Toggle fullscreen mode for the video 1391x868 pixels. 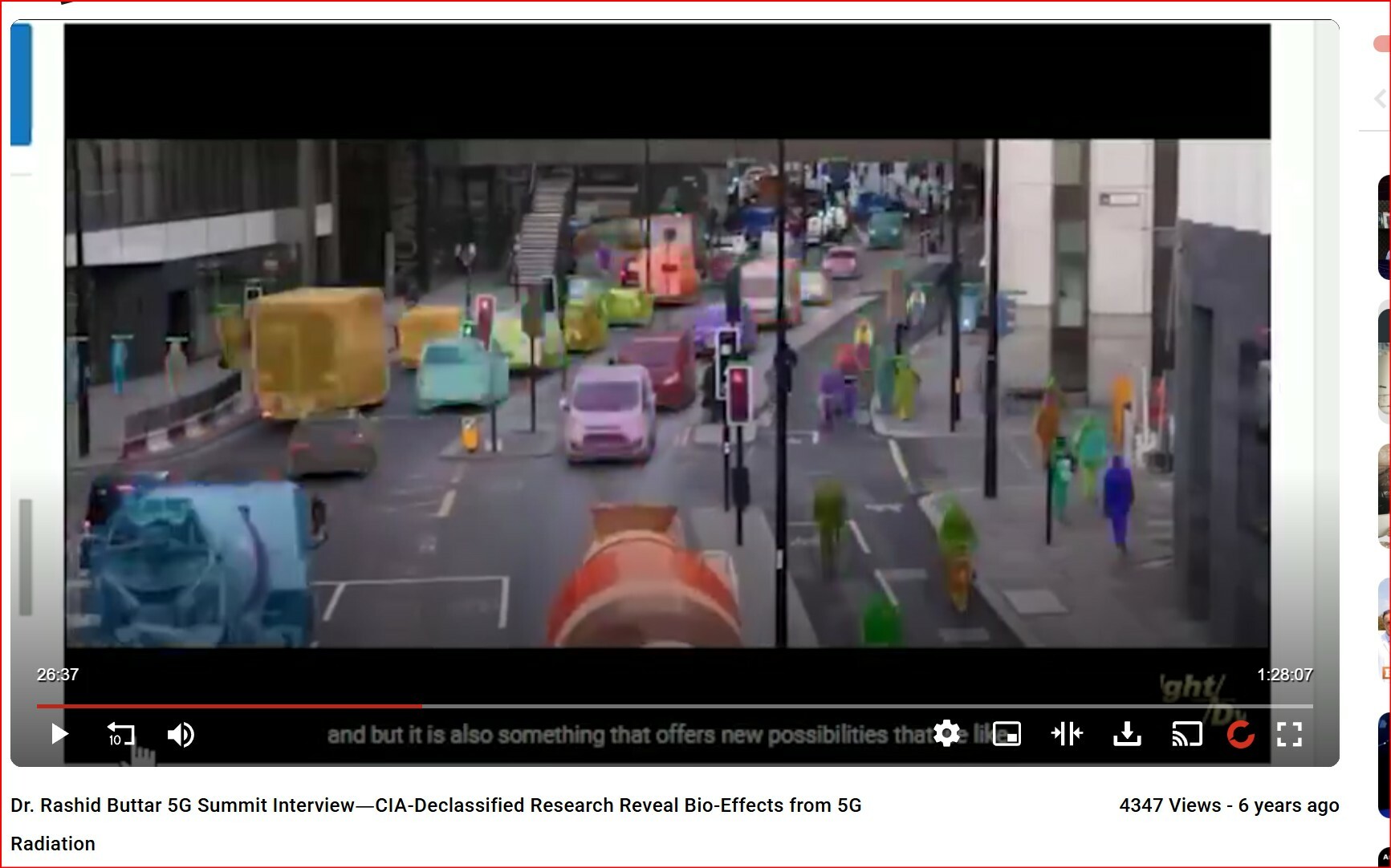(x=1289, y=733)
